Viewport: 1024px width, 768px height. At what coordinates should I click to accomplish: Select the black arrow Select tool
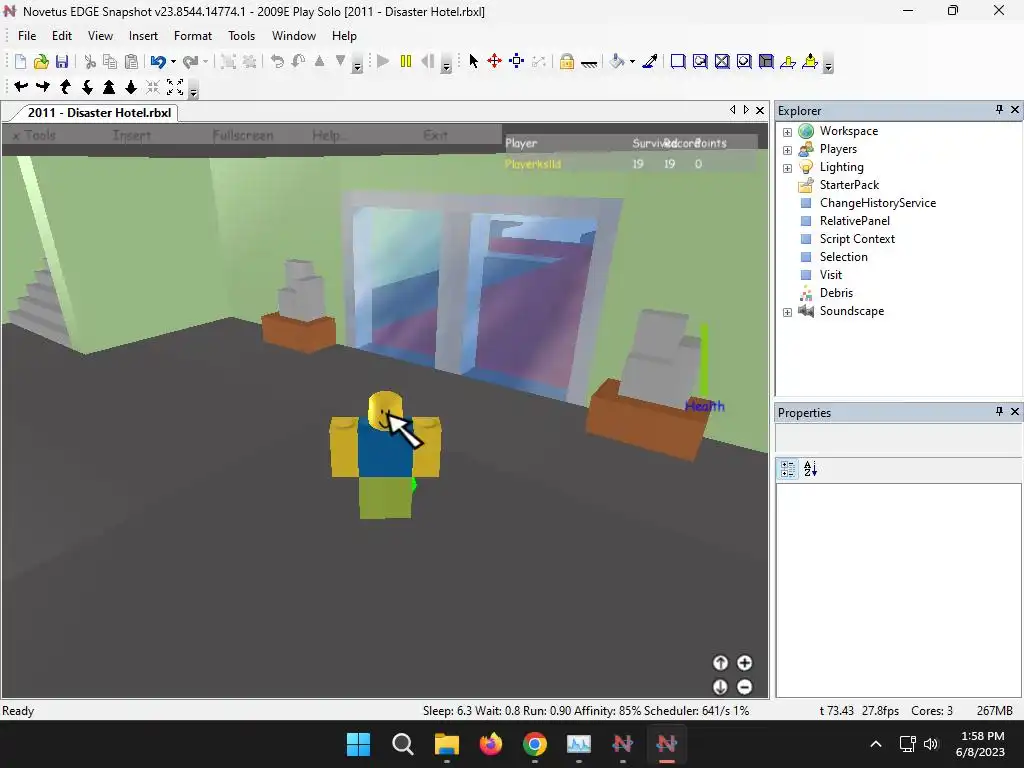click(x=473, y=61)
